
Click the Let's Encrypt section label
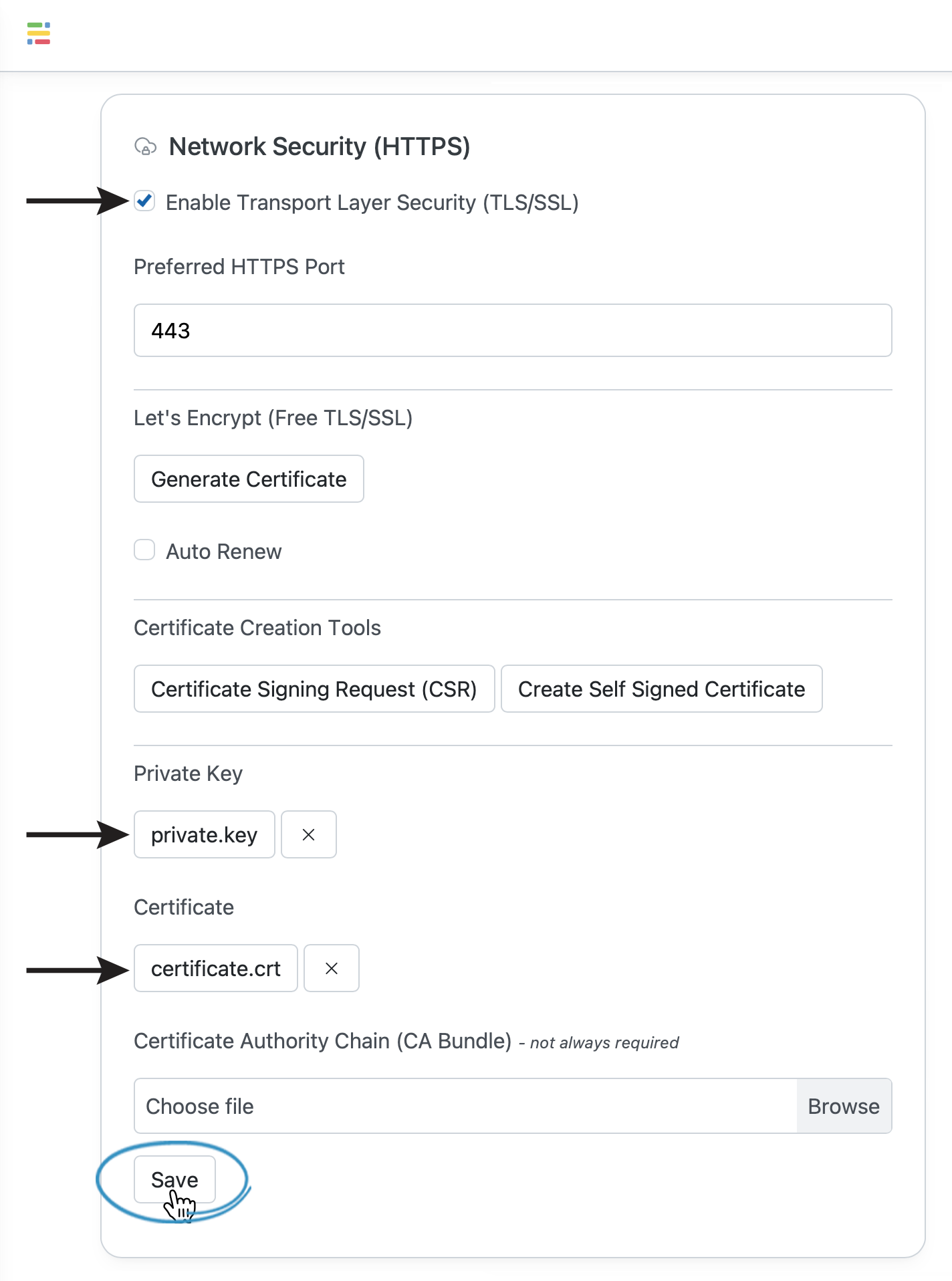coord(273,418)
